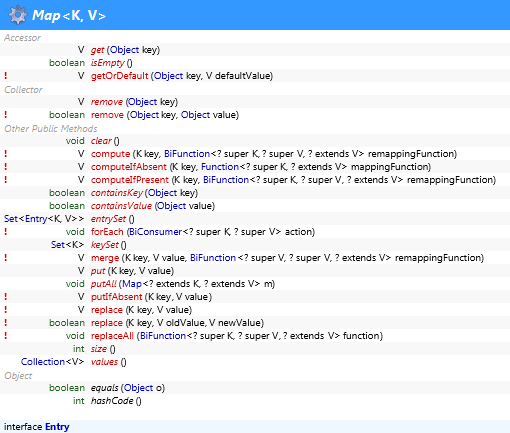Click the exclamation mark beside boolean remove

6,115
